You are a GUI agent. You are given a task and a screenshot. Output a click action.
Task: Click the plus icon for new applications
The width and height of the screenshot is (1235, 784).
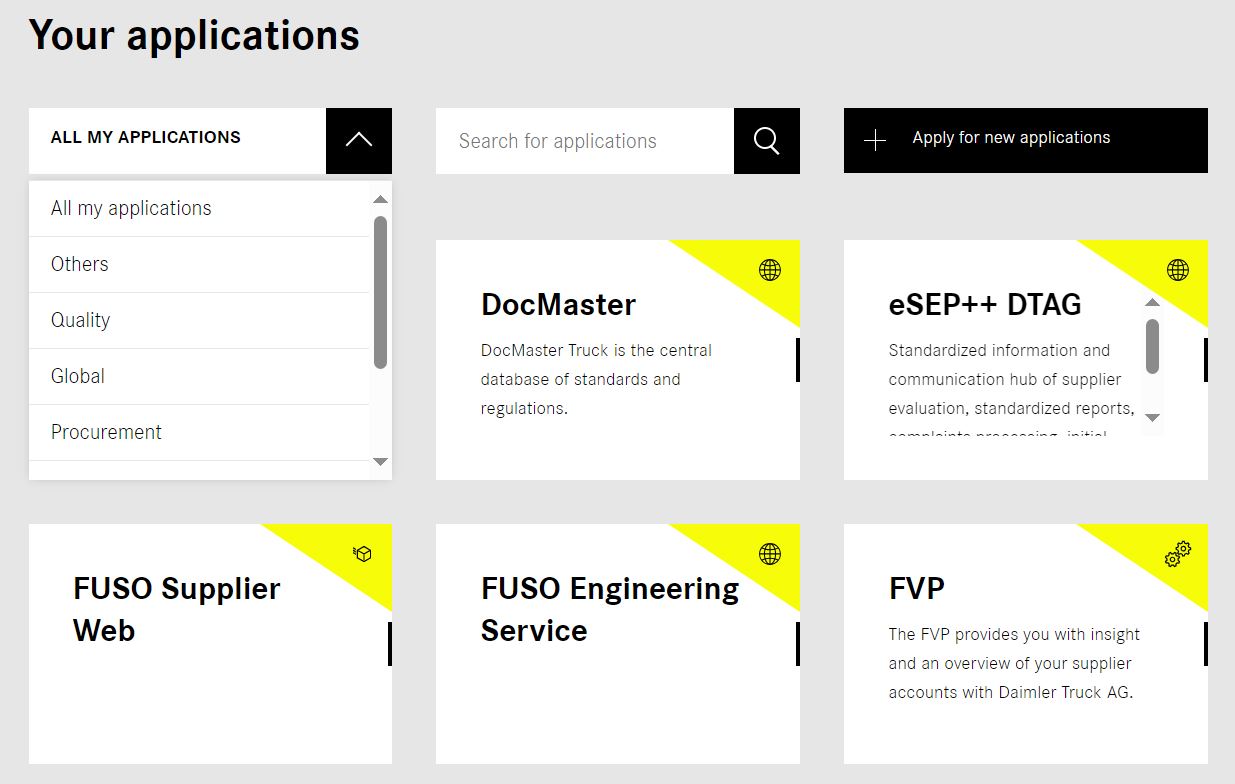(875, 141)
